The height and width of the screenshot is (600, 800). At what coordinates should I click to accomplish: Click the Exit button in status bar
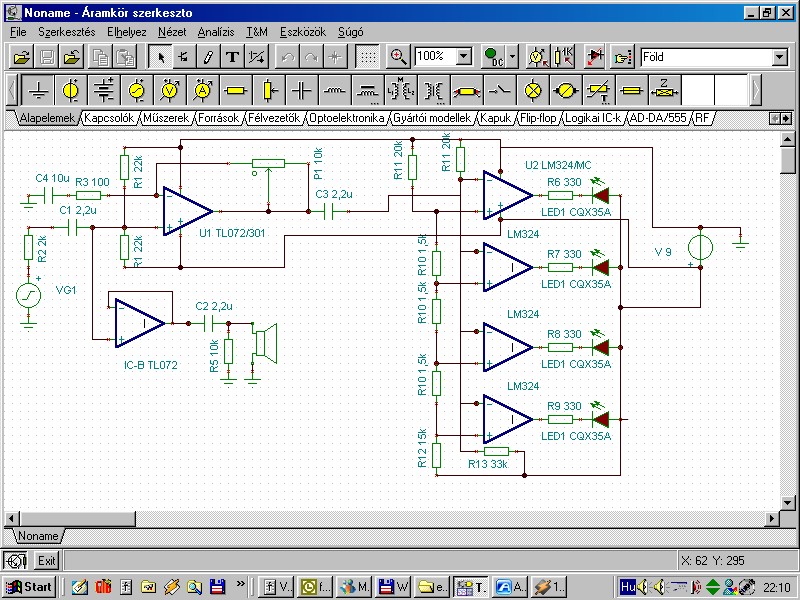click(46, 561)
